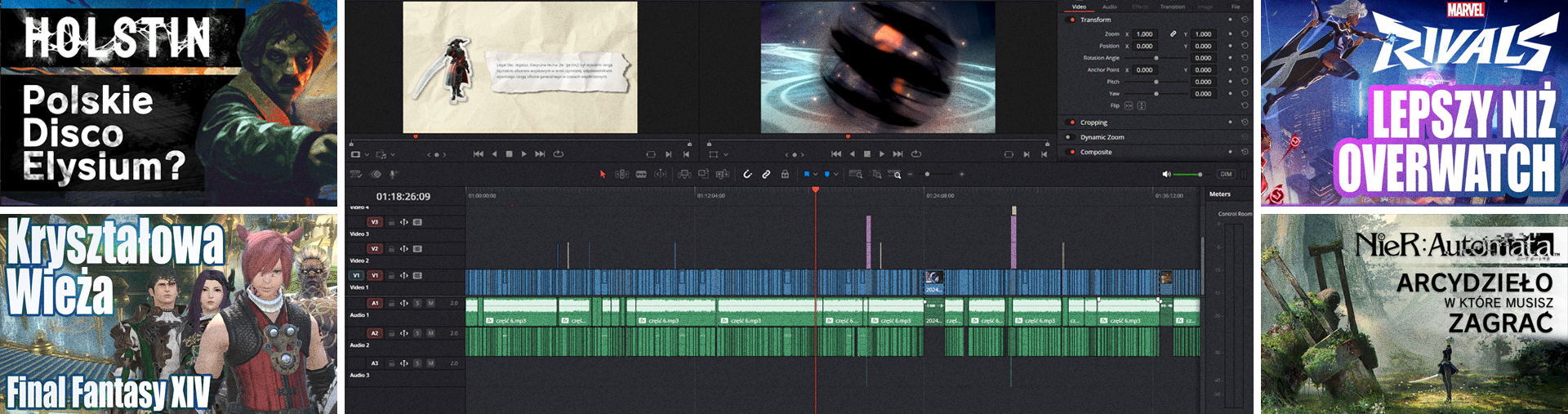Enable the Dynamic Zoom toggle
Image resolution: width=1568 pixels, height=414 pixels.
point(1069,137)
